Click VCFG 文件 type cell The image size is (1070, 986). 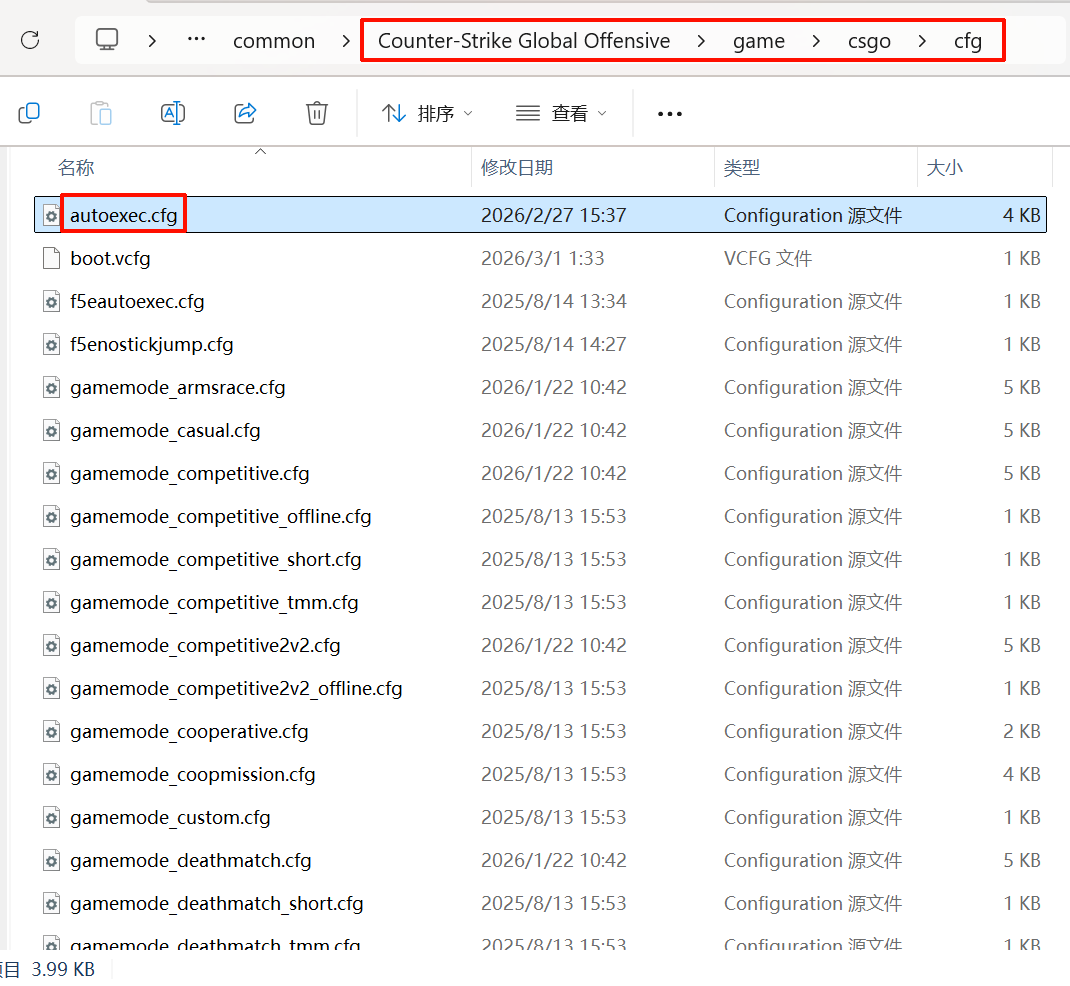[x=768, y=259]
